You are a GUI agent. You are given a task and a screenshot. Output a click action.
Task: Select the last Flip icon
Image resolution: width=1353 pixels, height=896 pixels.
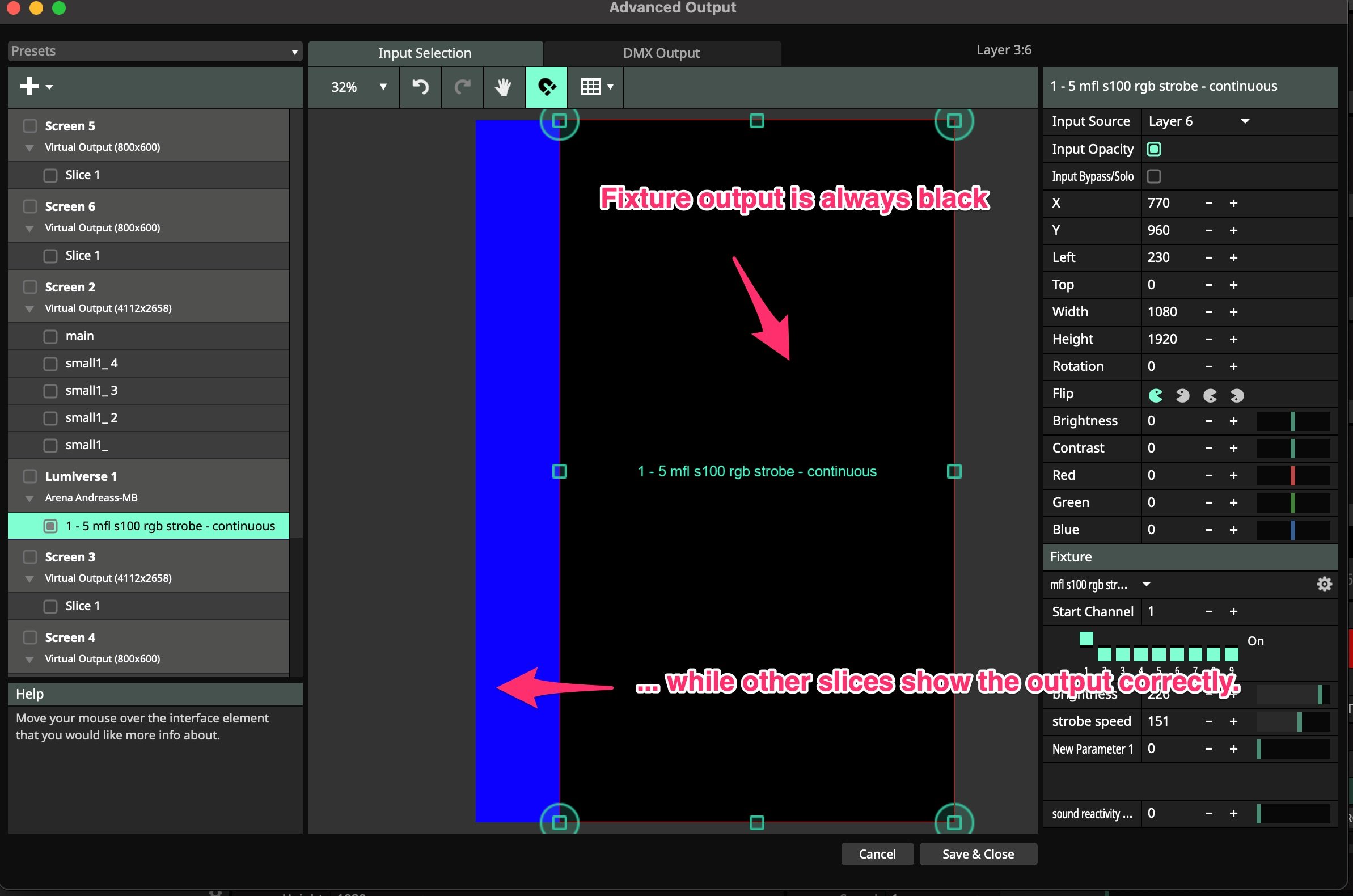pyautogui.click(x=1237, y=395)
